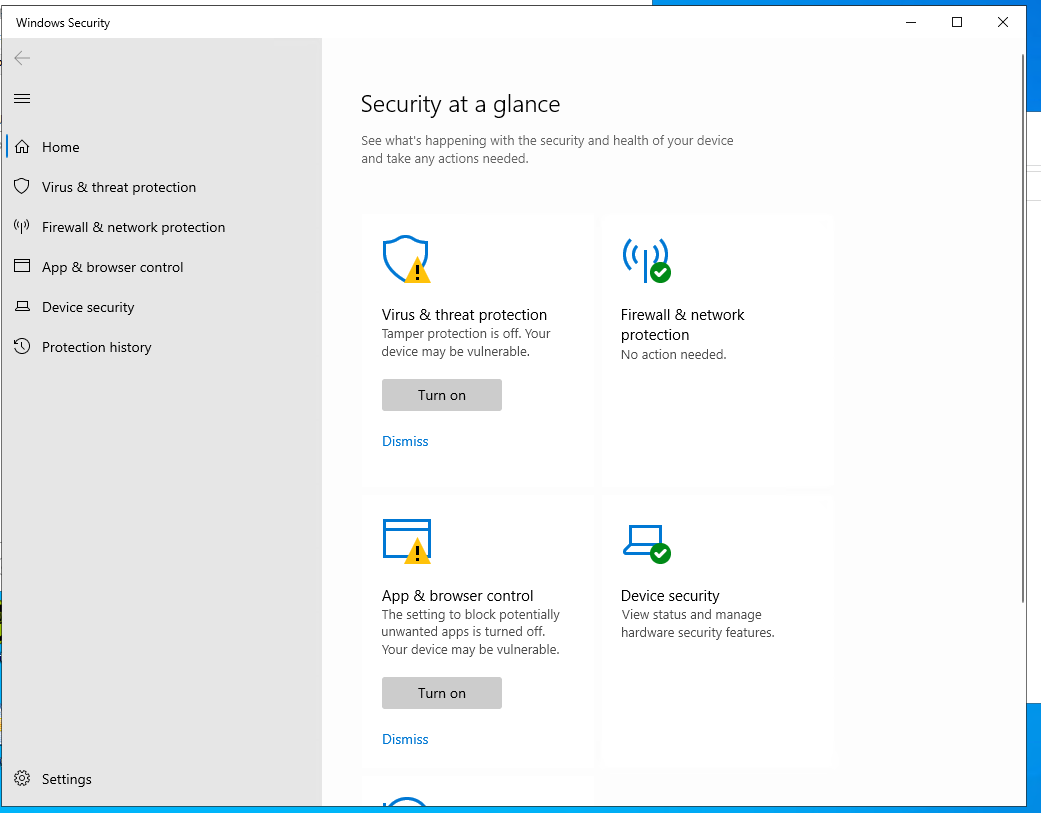Turn on Tamper protection under Virus & threat

(x=441, y=395)
